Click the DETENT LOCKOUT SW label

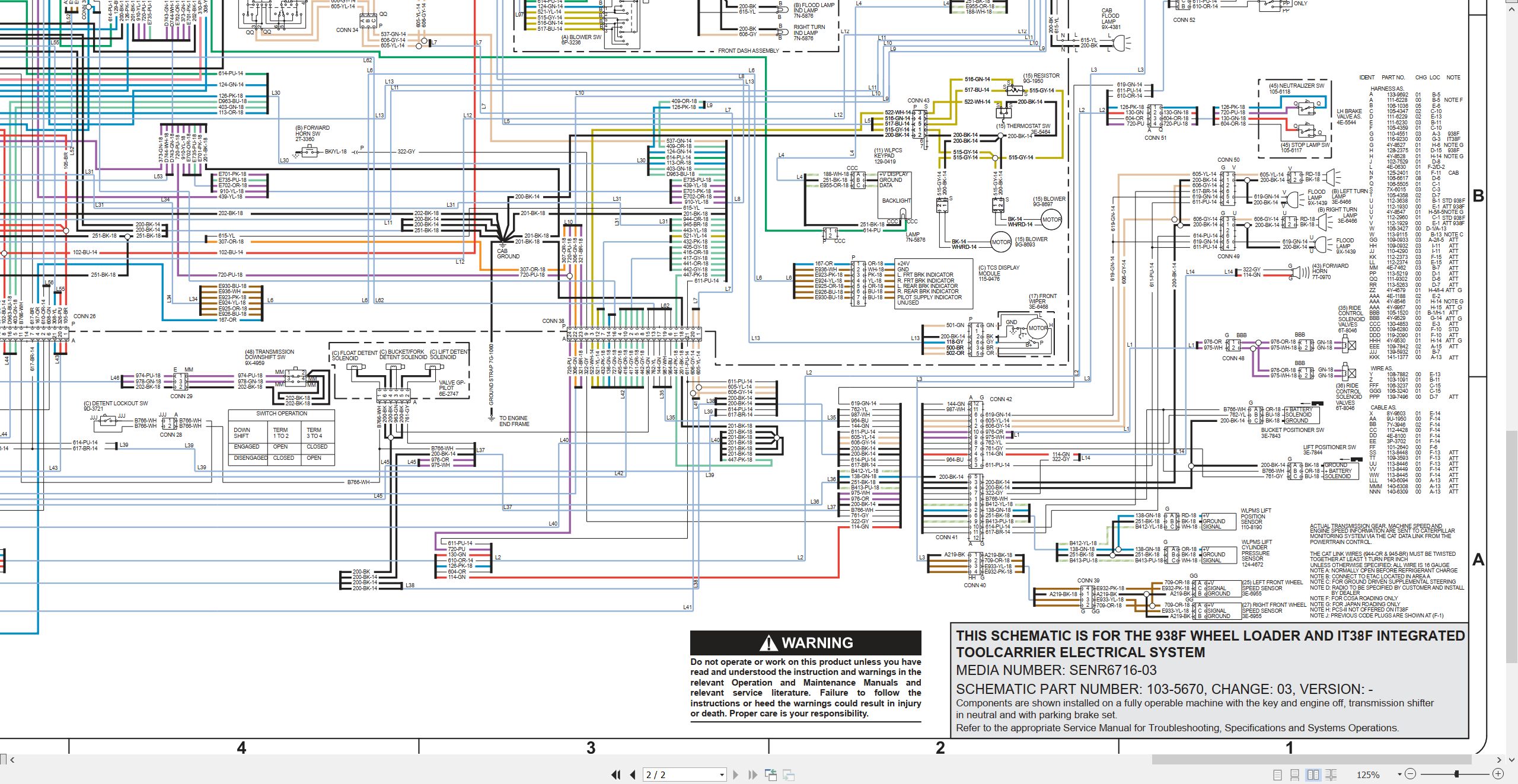116,406
